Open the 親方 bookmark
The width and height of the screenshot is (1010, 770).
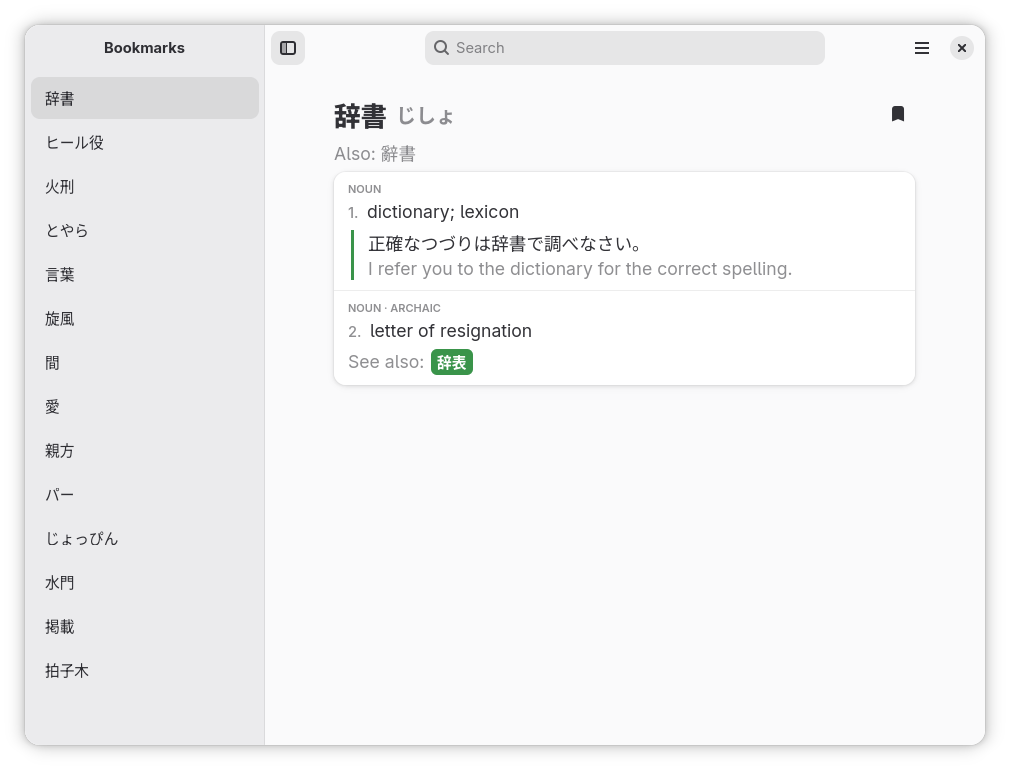pyautogui.click(x=145, y=451)
